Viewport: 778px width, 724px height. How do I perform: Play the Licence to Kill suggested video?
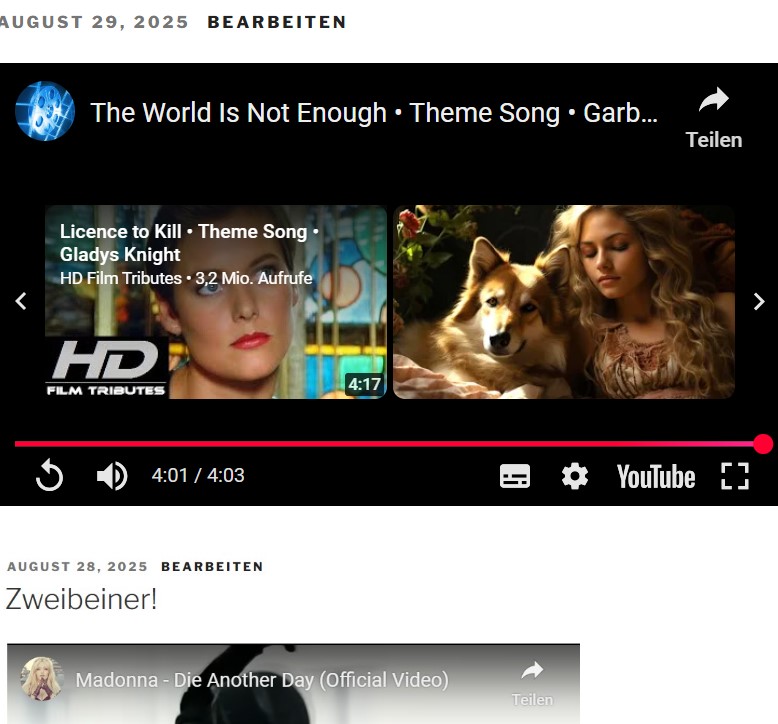click(216, 302)
